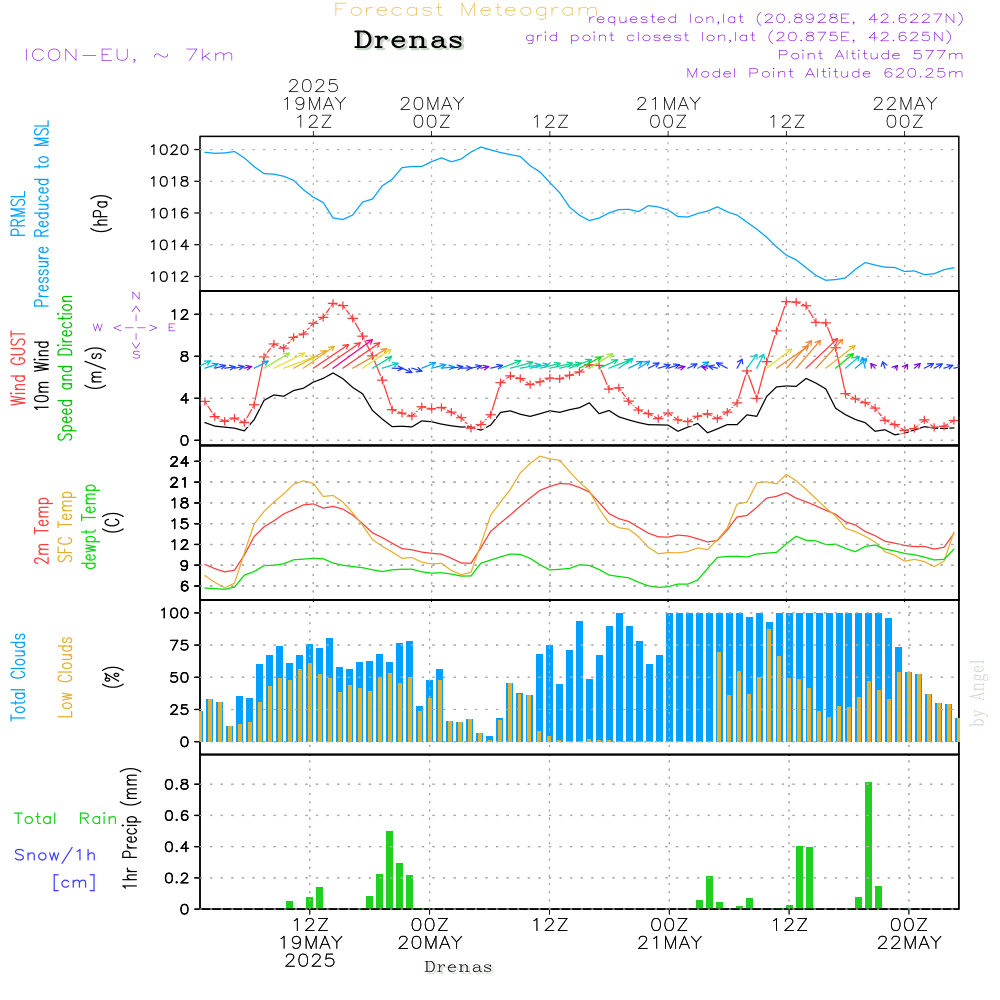Click the blue "Snow/1h" legend label

click(x=55, y=855)
